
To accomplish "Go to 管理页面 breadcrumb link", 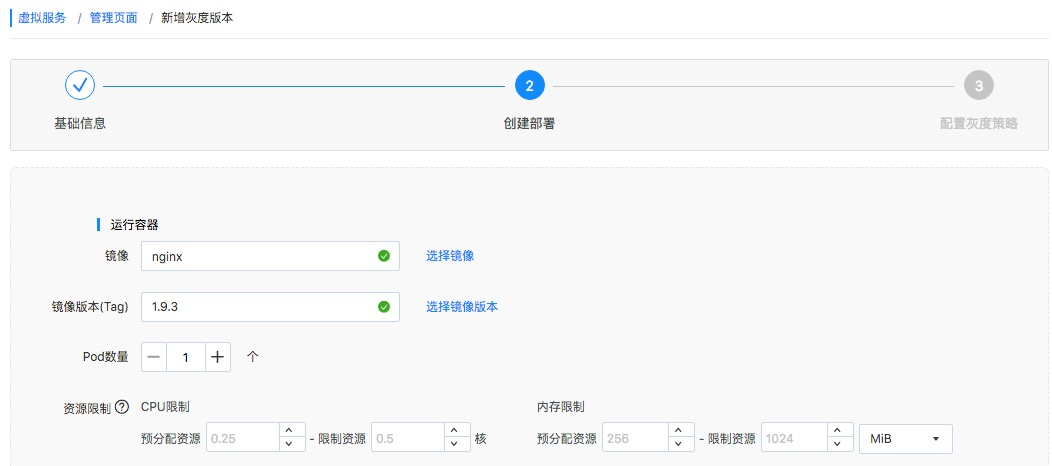I will [x=113, y=18].
